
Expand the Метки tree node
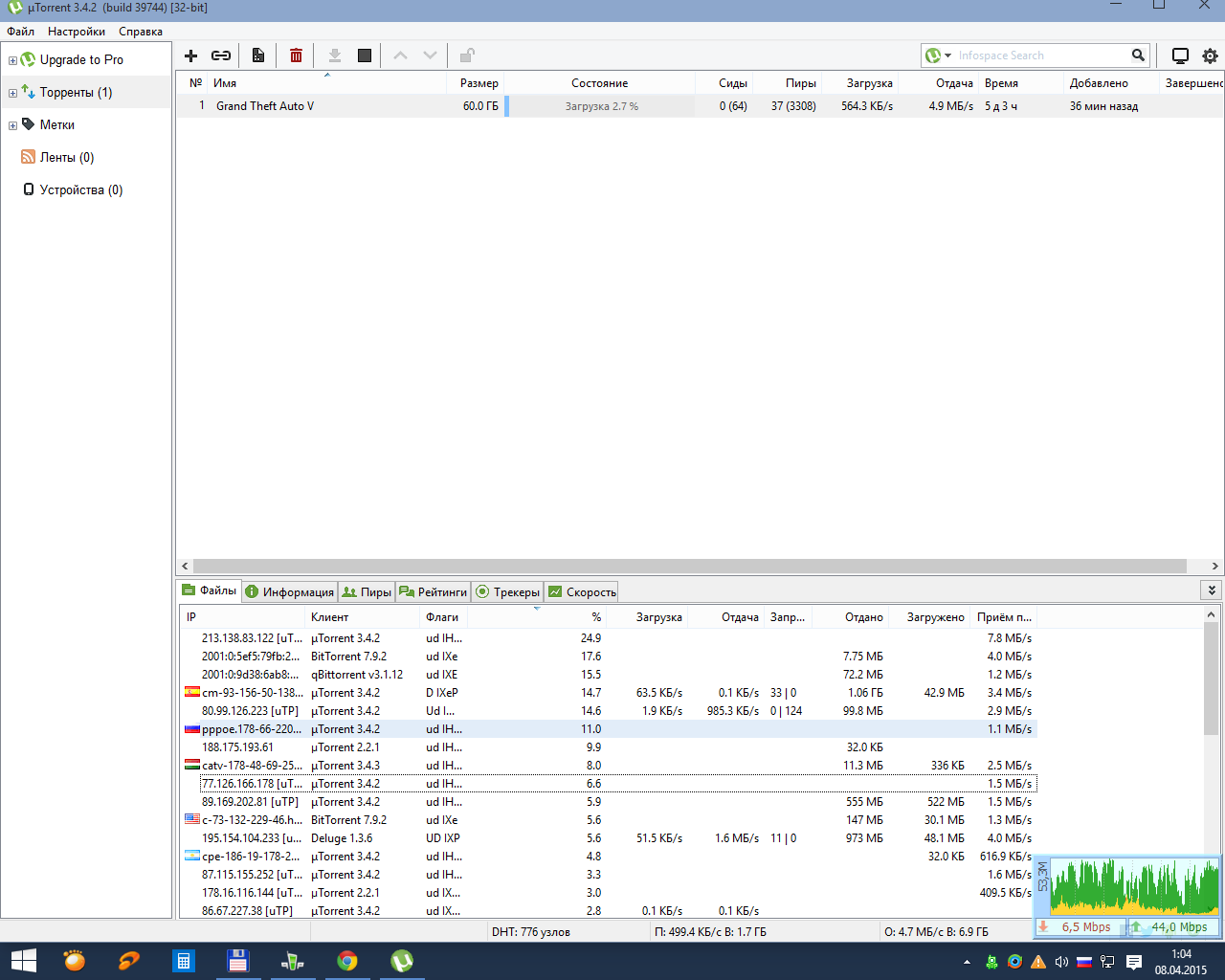click(12, 125)
